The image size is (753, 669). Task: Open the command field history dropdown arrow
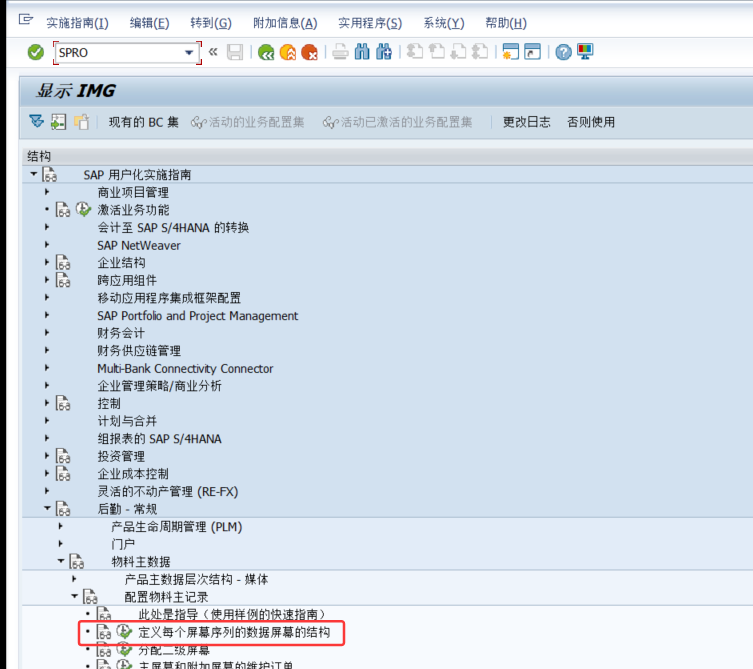tap(189, 52)
